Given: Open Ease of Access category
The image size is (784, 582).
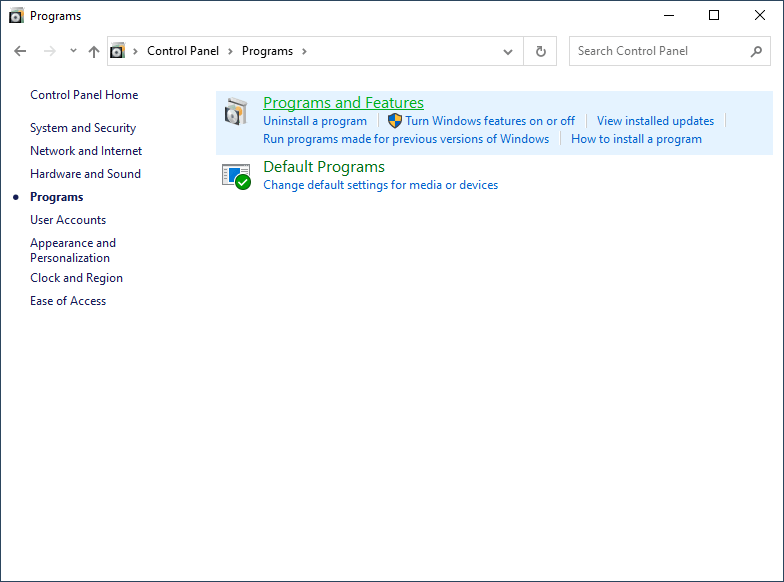Looking at the screenshot, I should [x=68, y=301].
